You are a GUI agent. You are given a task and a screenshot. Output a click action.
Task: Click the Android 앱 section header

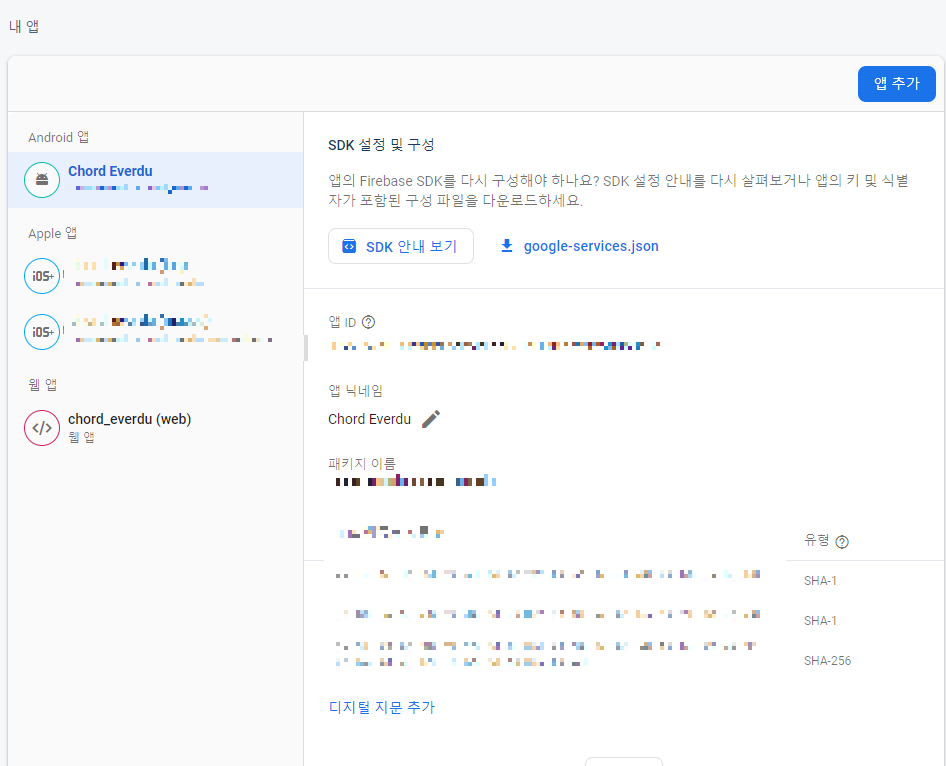click(x=59, y=138)
